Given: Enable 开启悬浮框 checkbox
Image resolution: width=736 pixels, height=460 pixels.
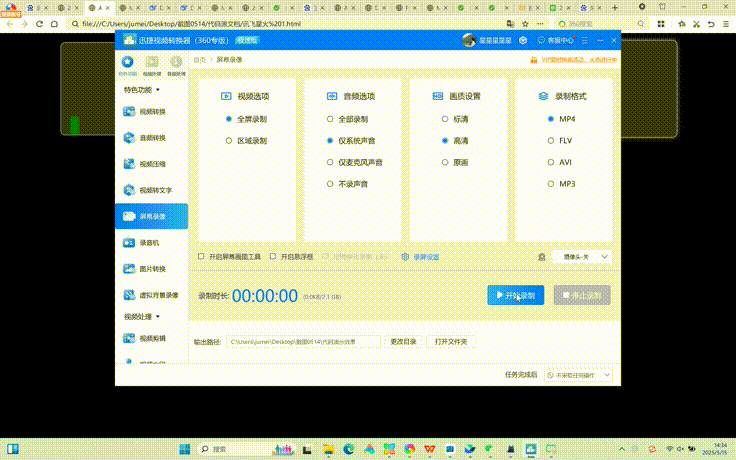Looking at the screenshot, I should pos(273,257).
